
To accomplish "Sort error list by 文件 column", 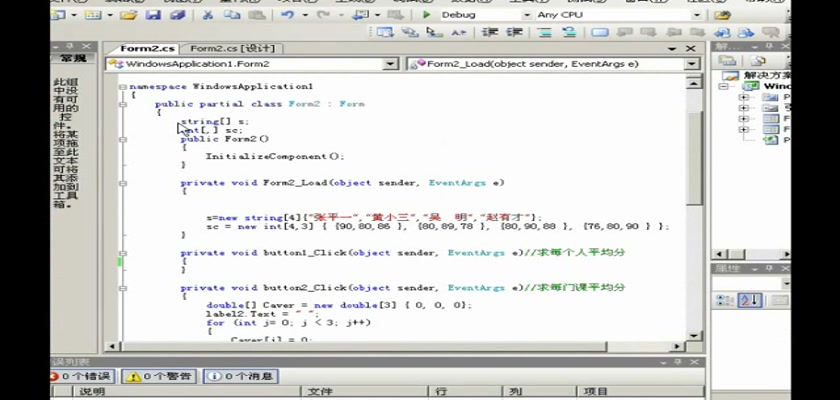I will coord(364,392).
